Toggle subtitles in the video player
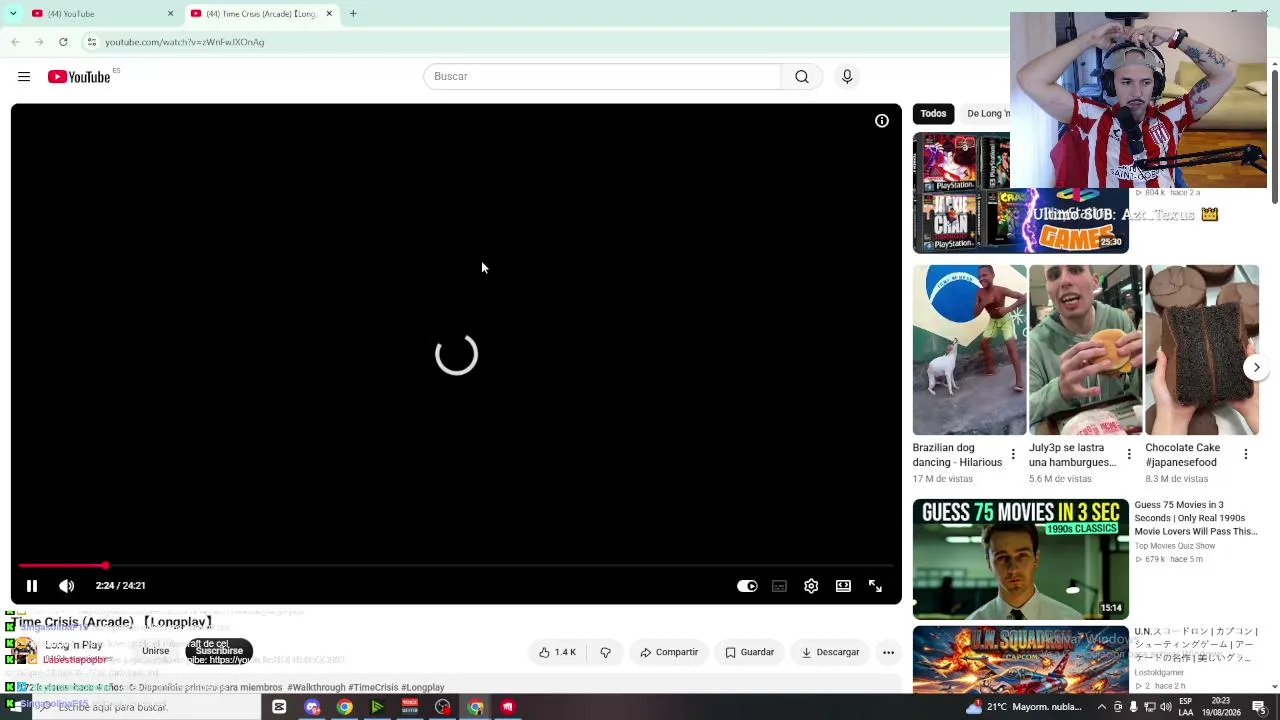1280x720 pixels. (x=779, y=586)
